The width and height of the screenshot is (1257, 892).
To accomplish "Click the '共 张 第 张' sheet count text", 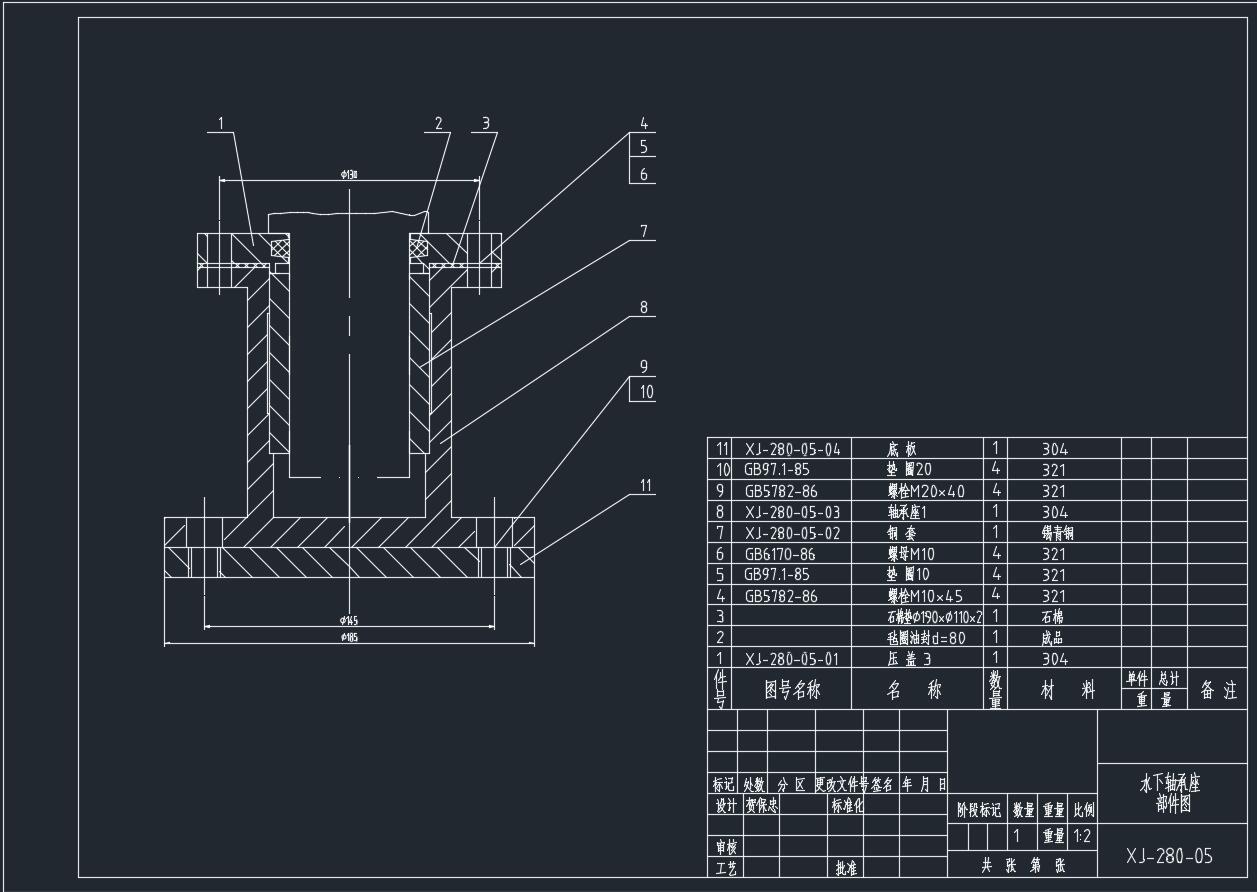I will 1022,866.
